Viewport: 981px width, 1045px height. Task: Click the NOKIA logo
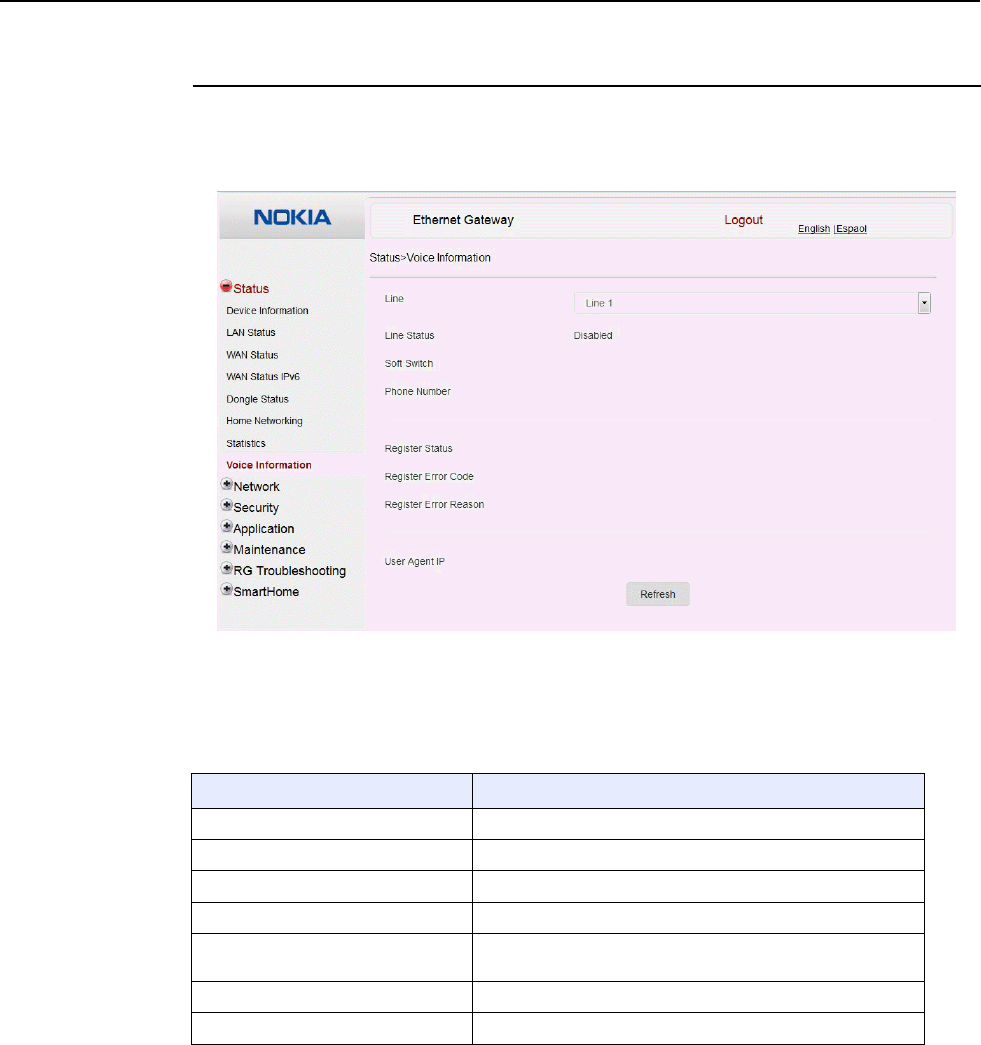292,217
